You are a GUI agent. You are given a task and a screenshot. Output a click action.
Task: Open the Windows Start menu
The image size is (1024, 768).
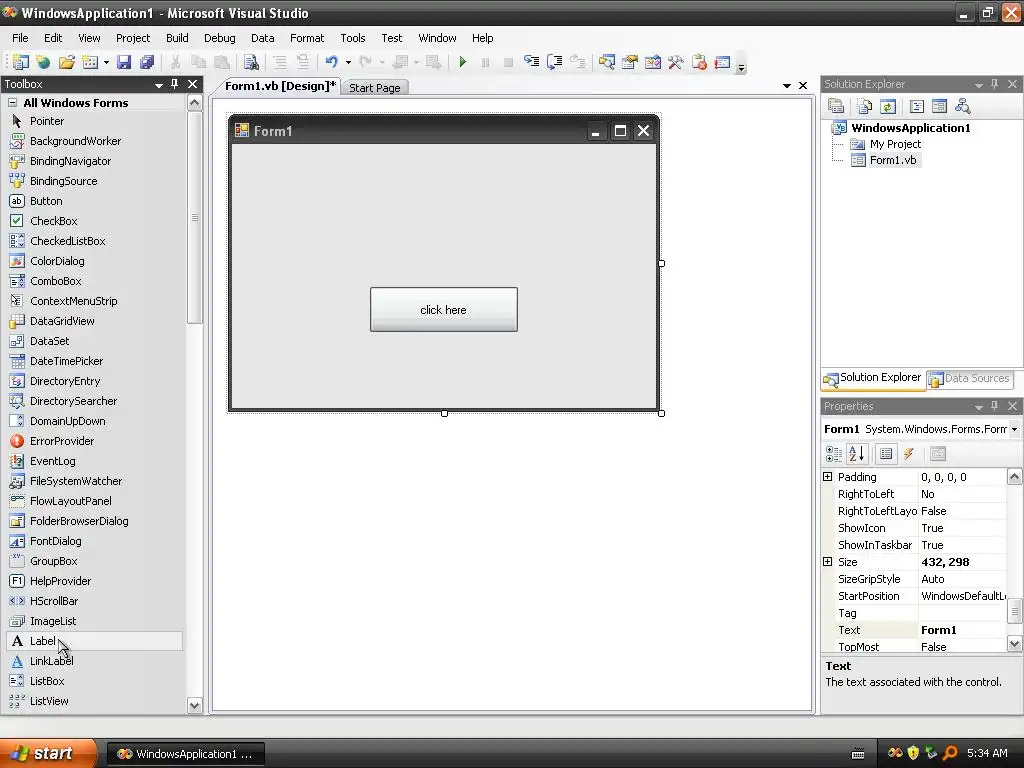48,753
